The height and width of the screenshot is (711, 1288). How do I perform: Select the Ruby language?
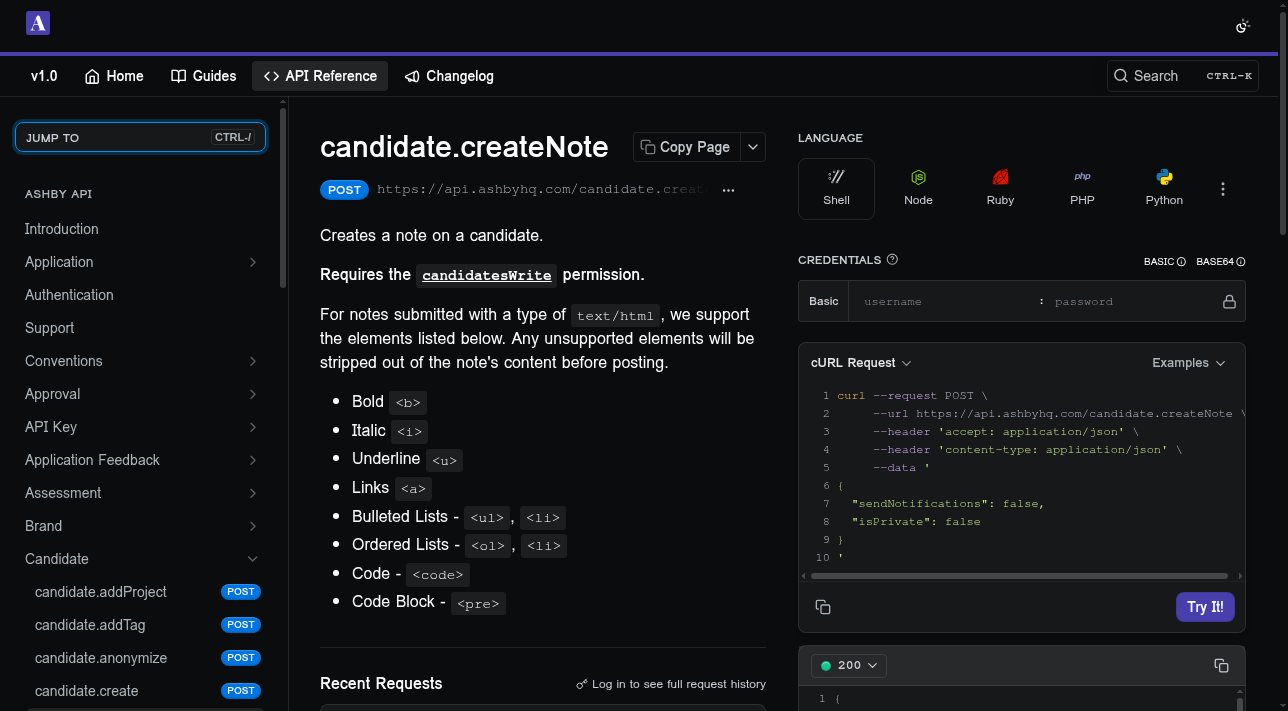click(x=1000, y=188)
